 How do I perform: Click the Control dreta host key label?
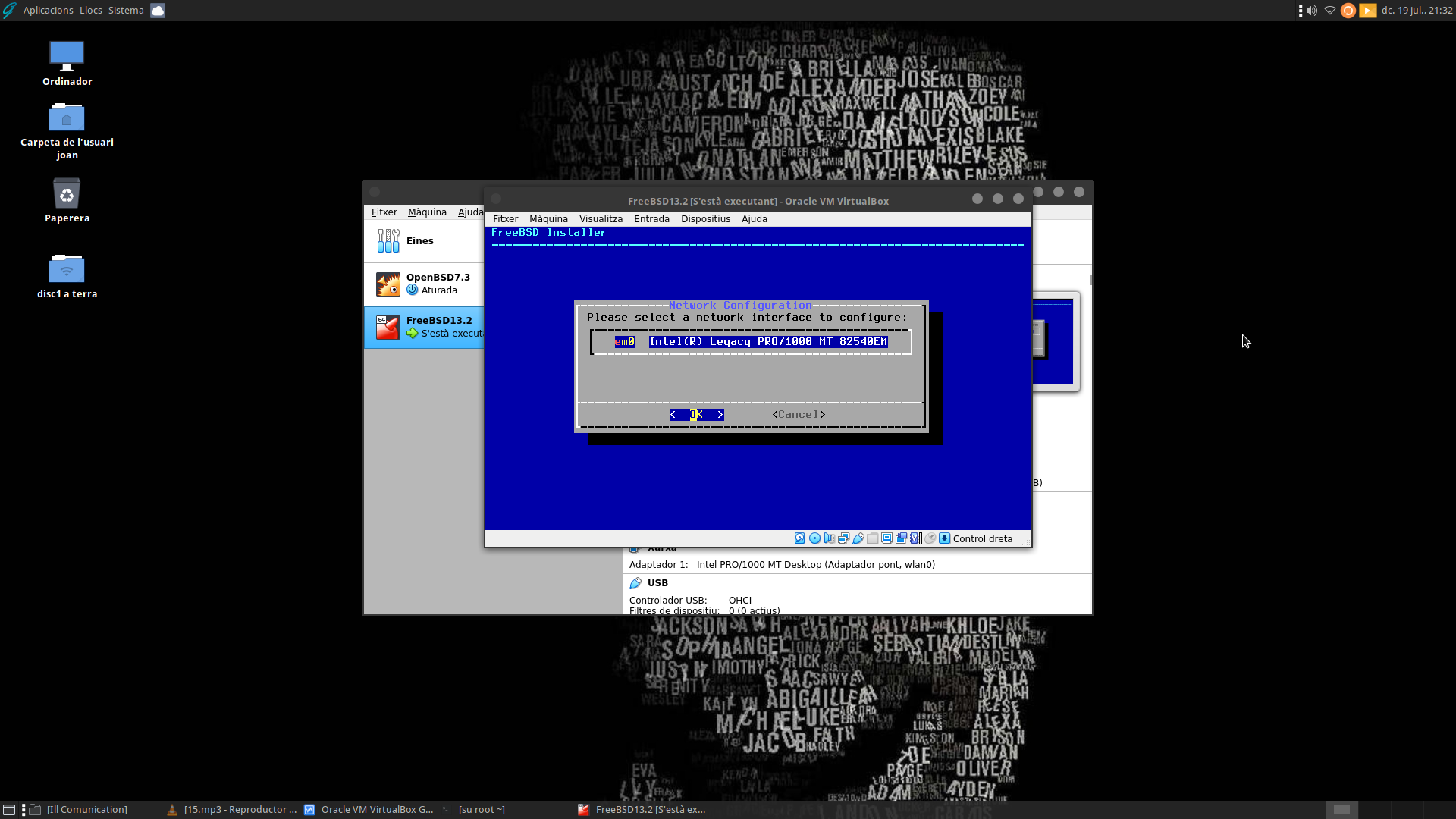pyautogui.click(x=982, y=539)
